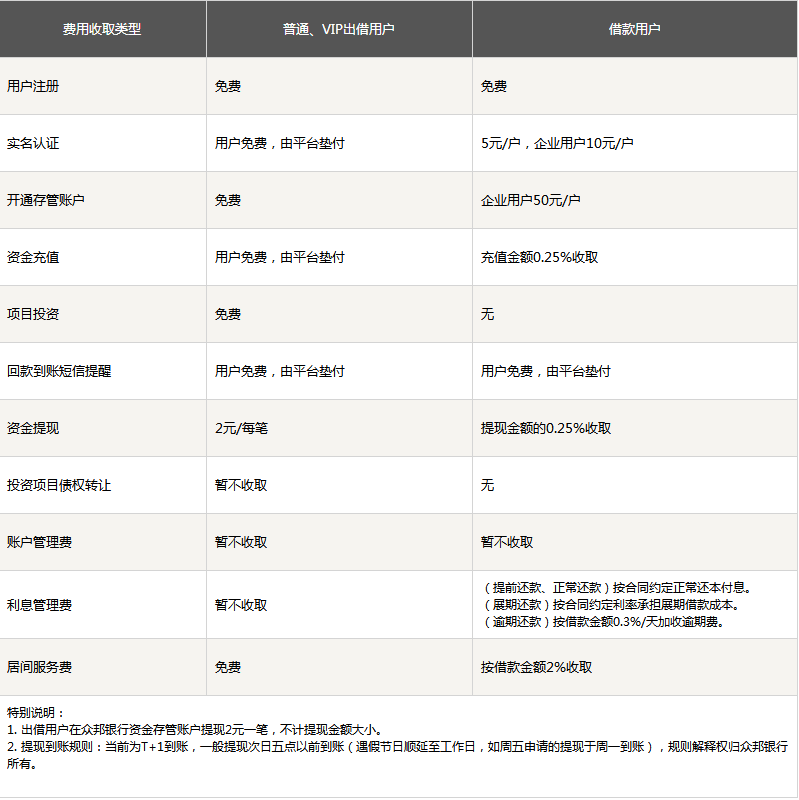799x800 pixels.
Task: Select the 居间服务费 row label
Action: (x=40, y=667)
